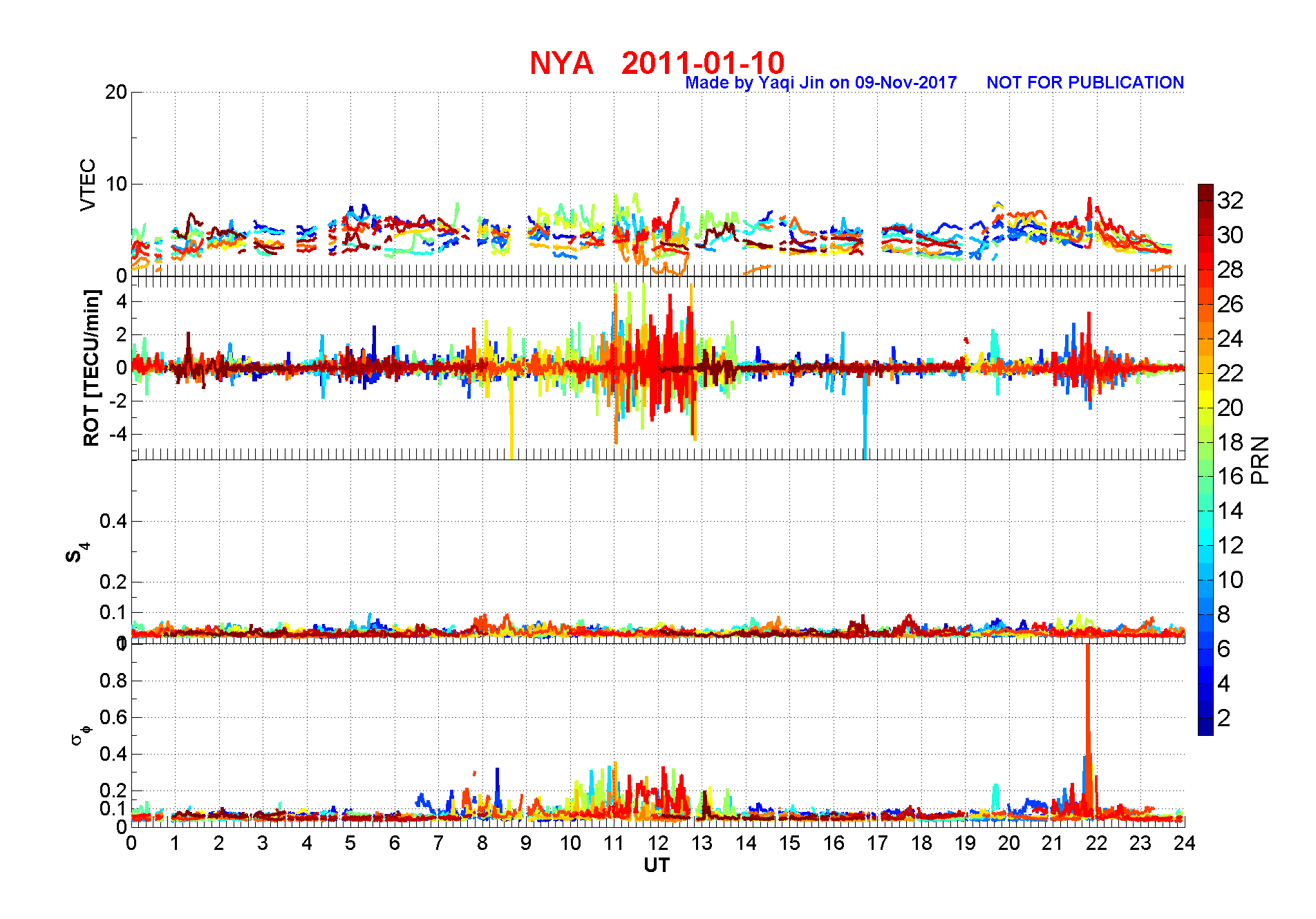Viewport: 1316px width, 919px height.
Task: Click x-axis tick label 24
Action: 1185,843
